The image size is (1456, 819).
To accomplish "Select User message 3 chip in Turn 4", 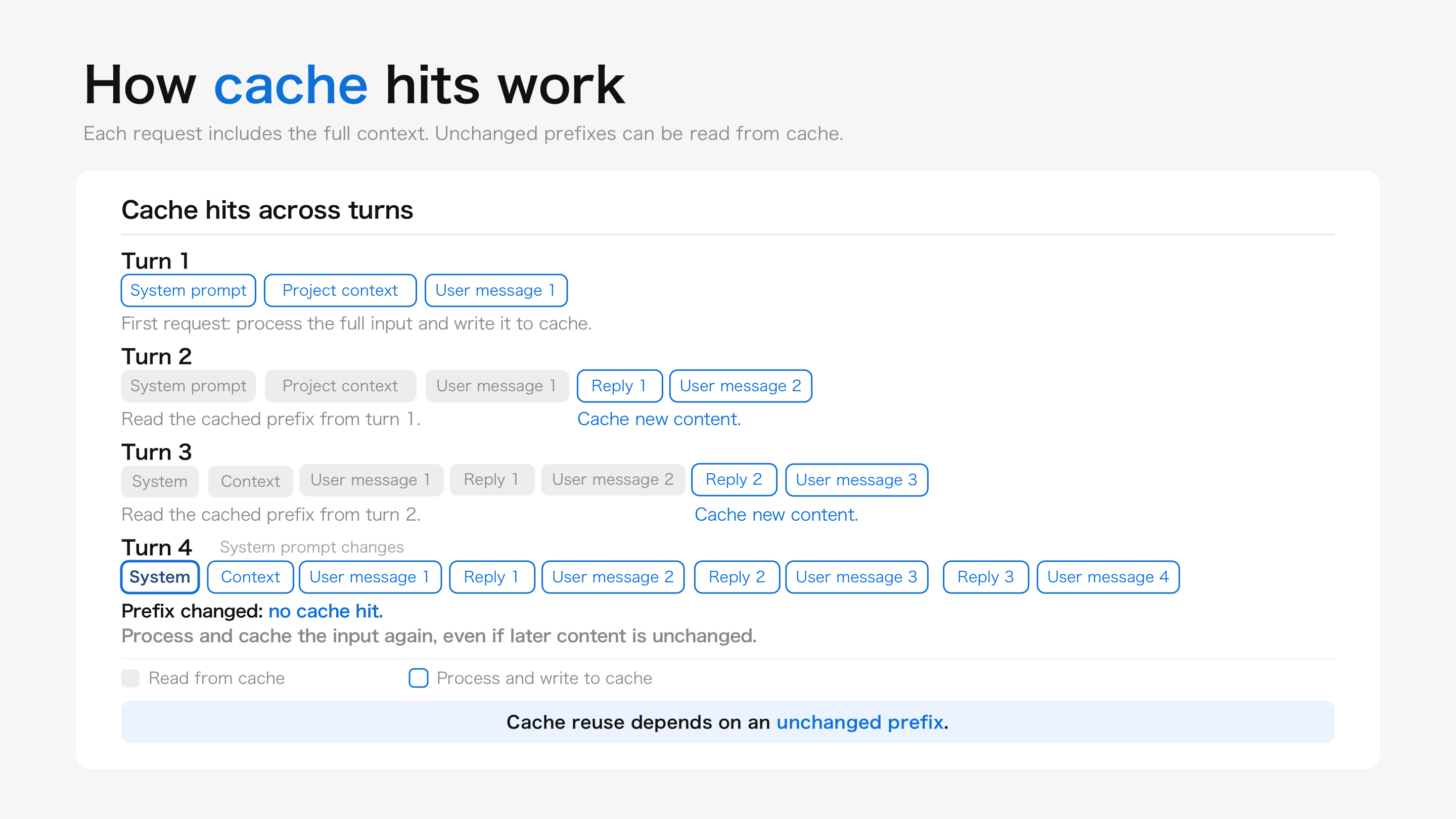I will coord(856,577).
